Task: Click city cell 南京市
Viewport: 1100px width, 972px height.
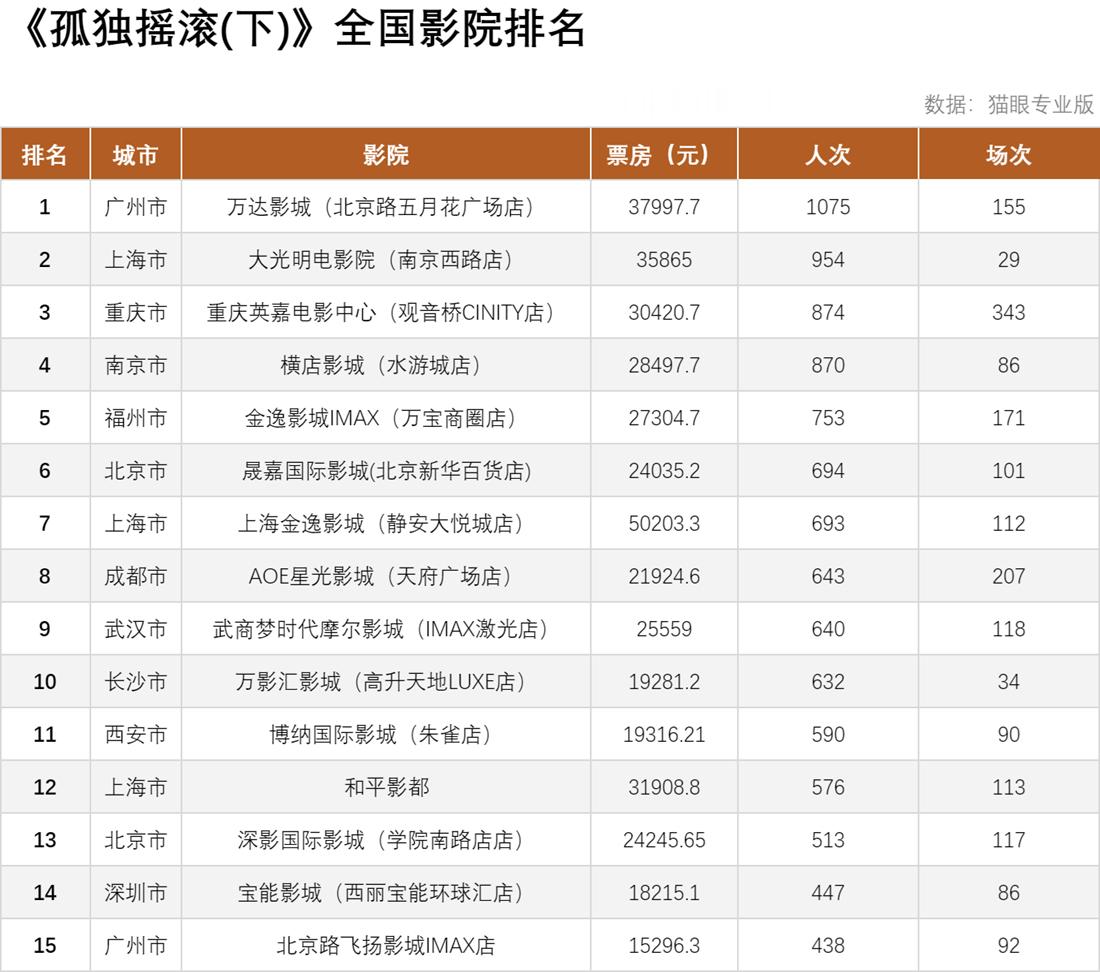Action: click(135, 365)
